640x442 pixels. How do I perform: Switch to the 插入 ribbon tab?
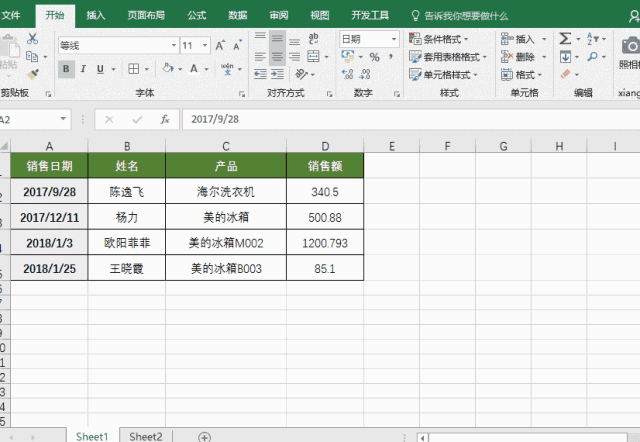coord(96,16)
